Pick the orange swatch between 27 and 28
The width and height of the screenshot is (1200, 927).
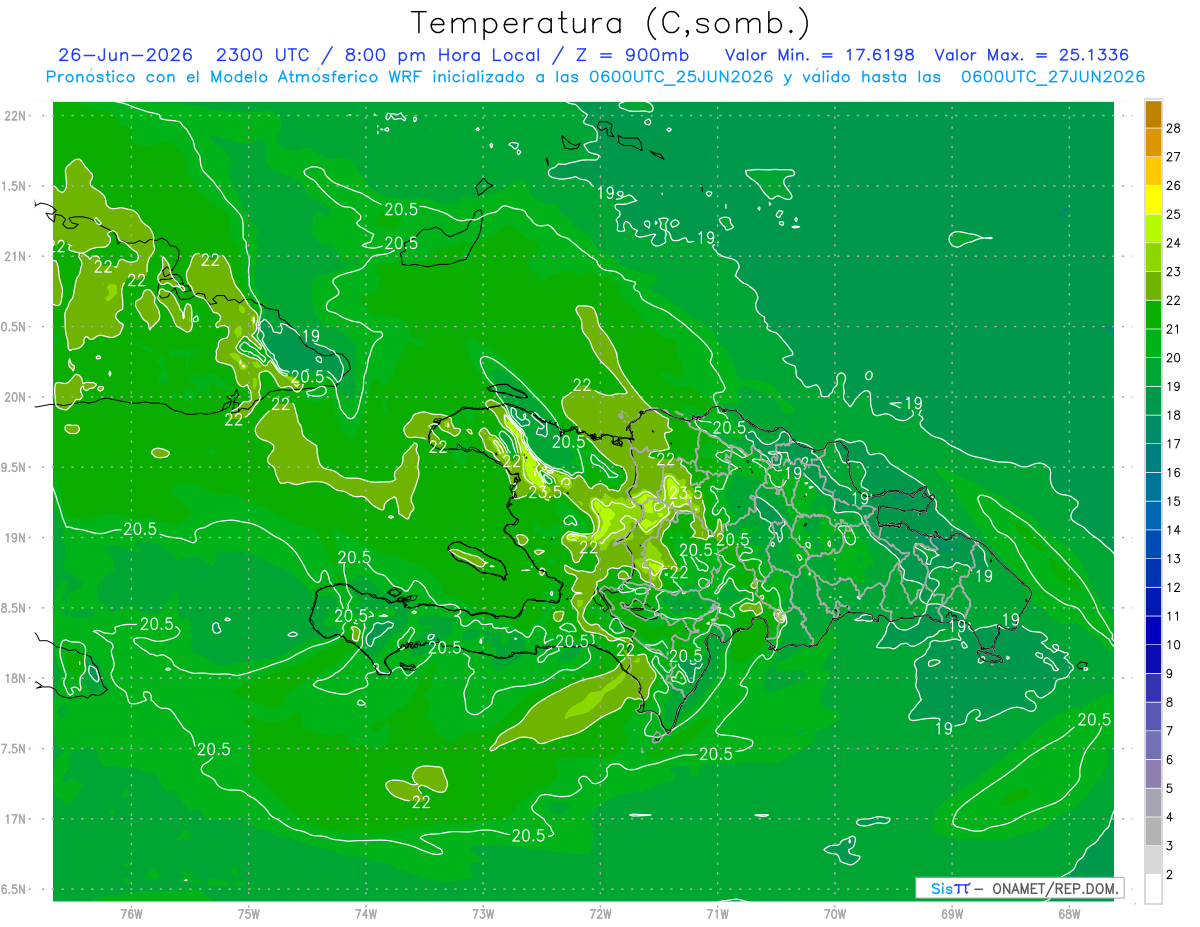point(1153,142)
